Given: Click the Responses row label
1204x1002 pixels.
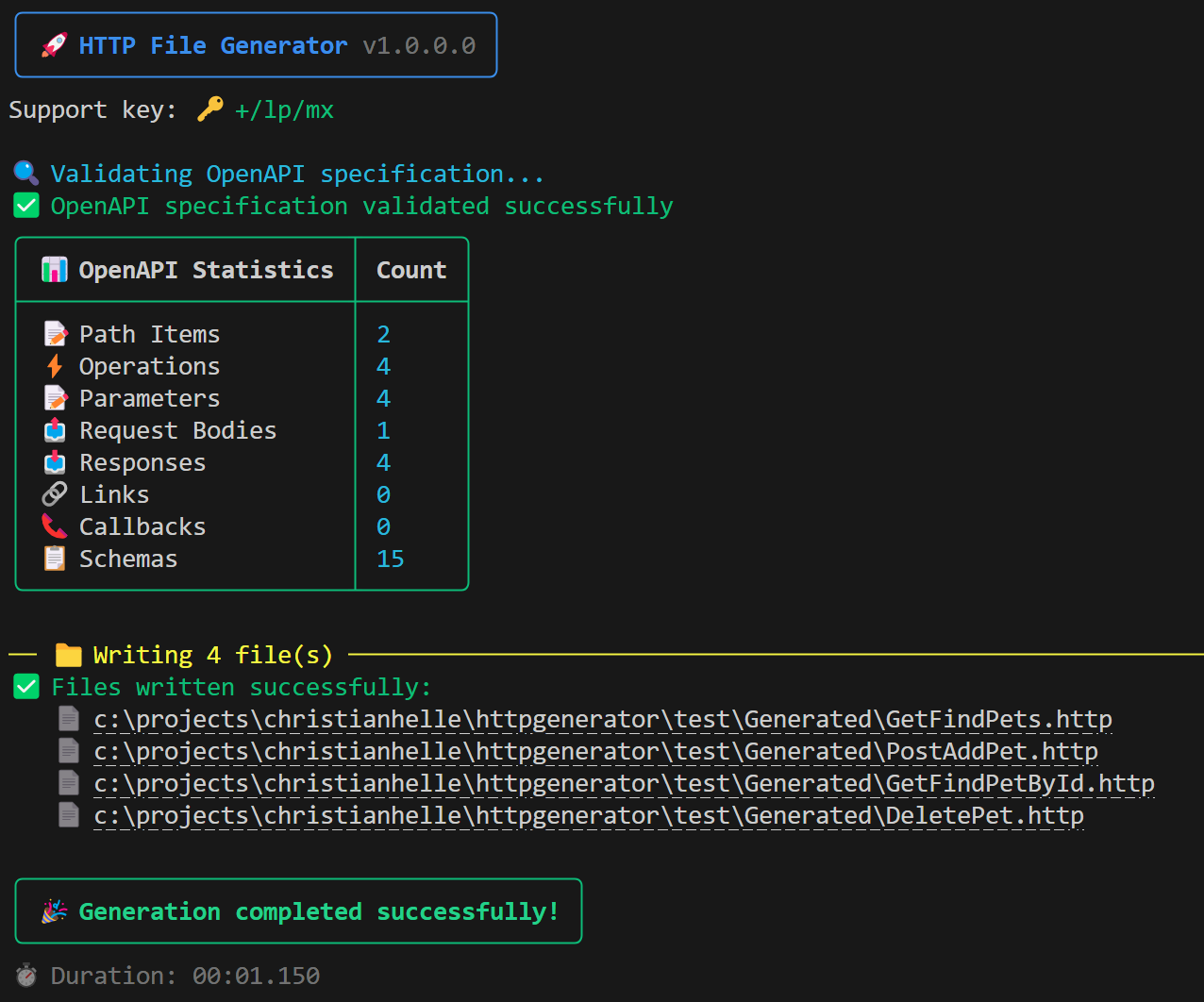Looking at the screenshot, I should coord(142,463).
